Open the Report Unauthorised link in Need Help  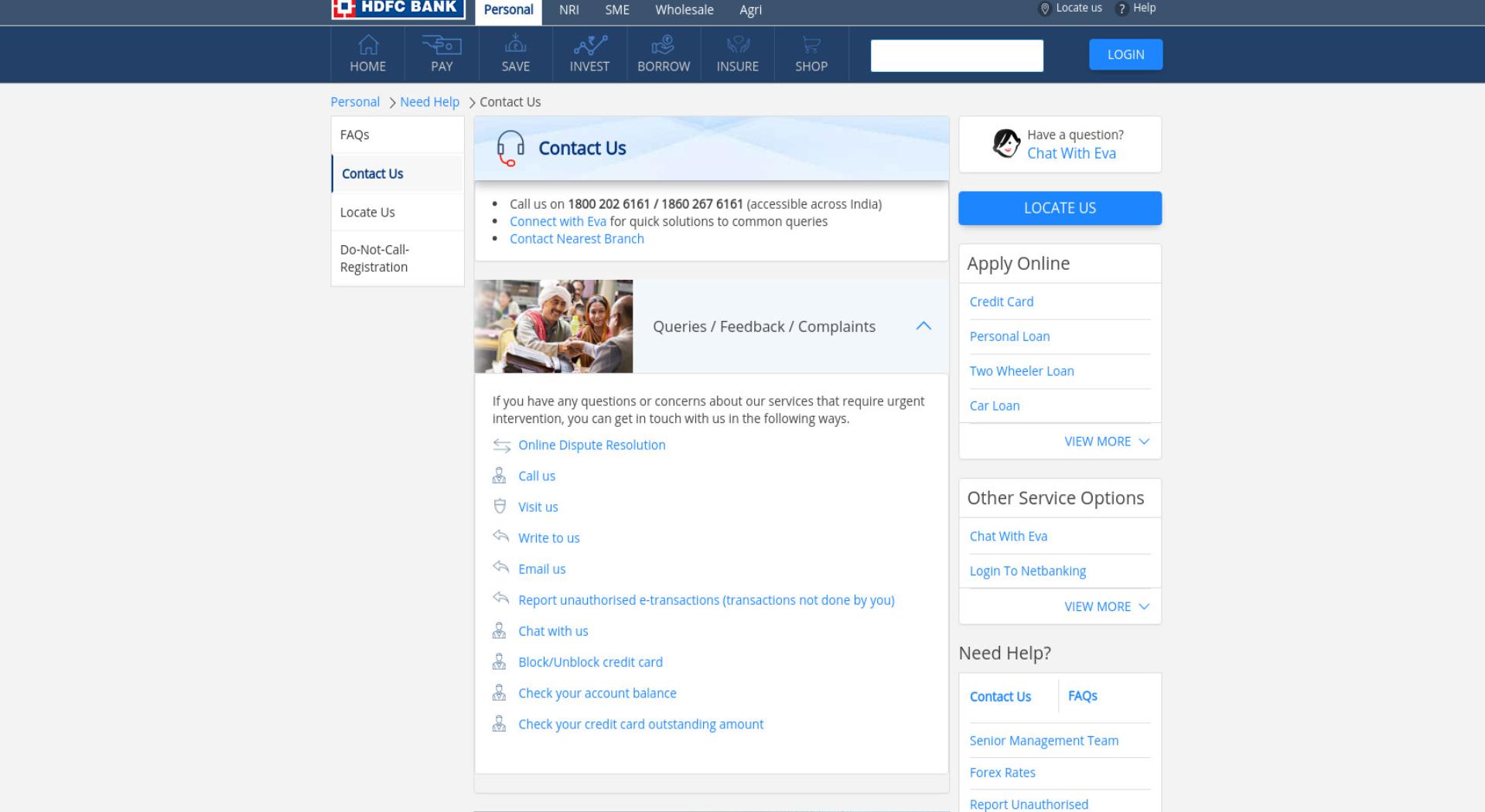[1029, 804]
